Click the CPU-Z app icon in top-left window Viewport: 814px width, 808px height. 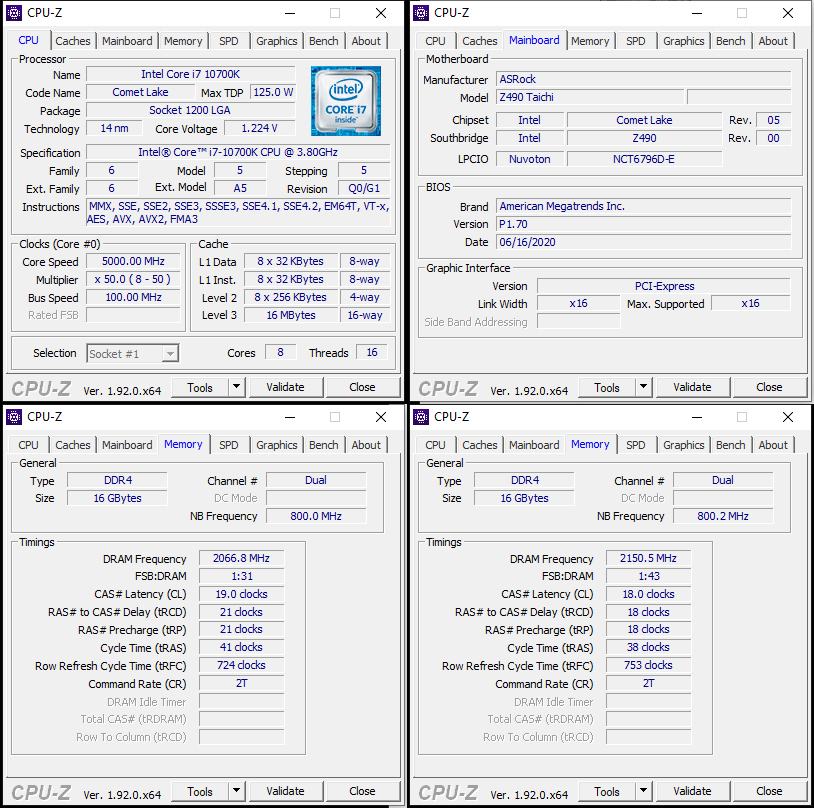(14, 13)
